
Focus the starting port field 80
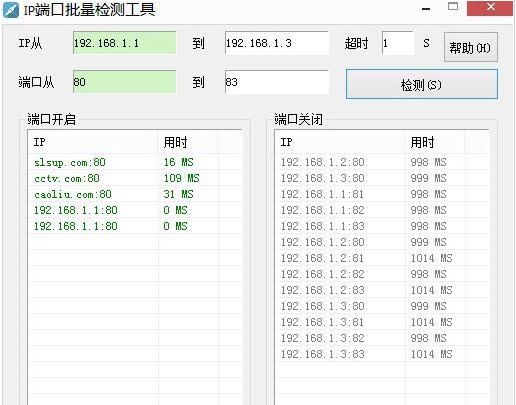[125, 82]
